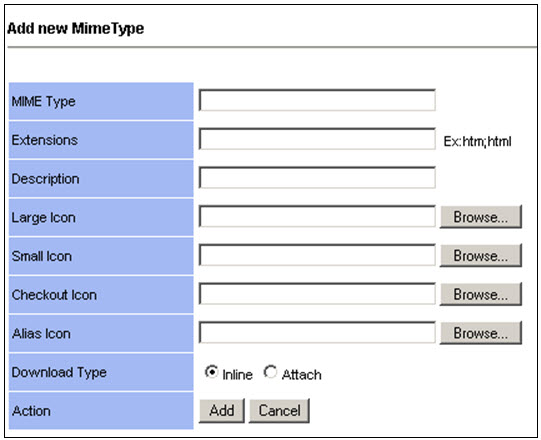The image size is (541, 440).
Task: Browse for an Alias Icon file
Action: click(481, 333)
